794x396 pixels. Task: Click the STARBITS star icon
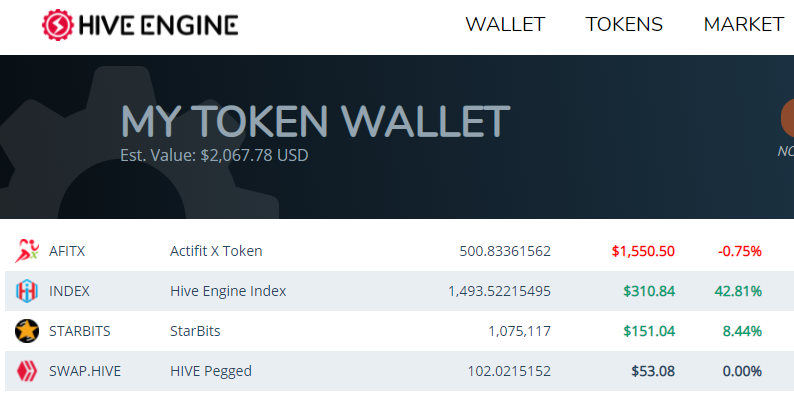(27, 331)
